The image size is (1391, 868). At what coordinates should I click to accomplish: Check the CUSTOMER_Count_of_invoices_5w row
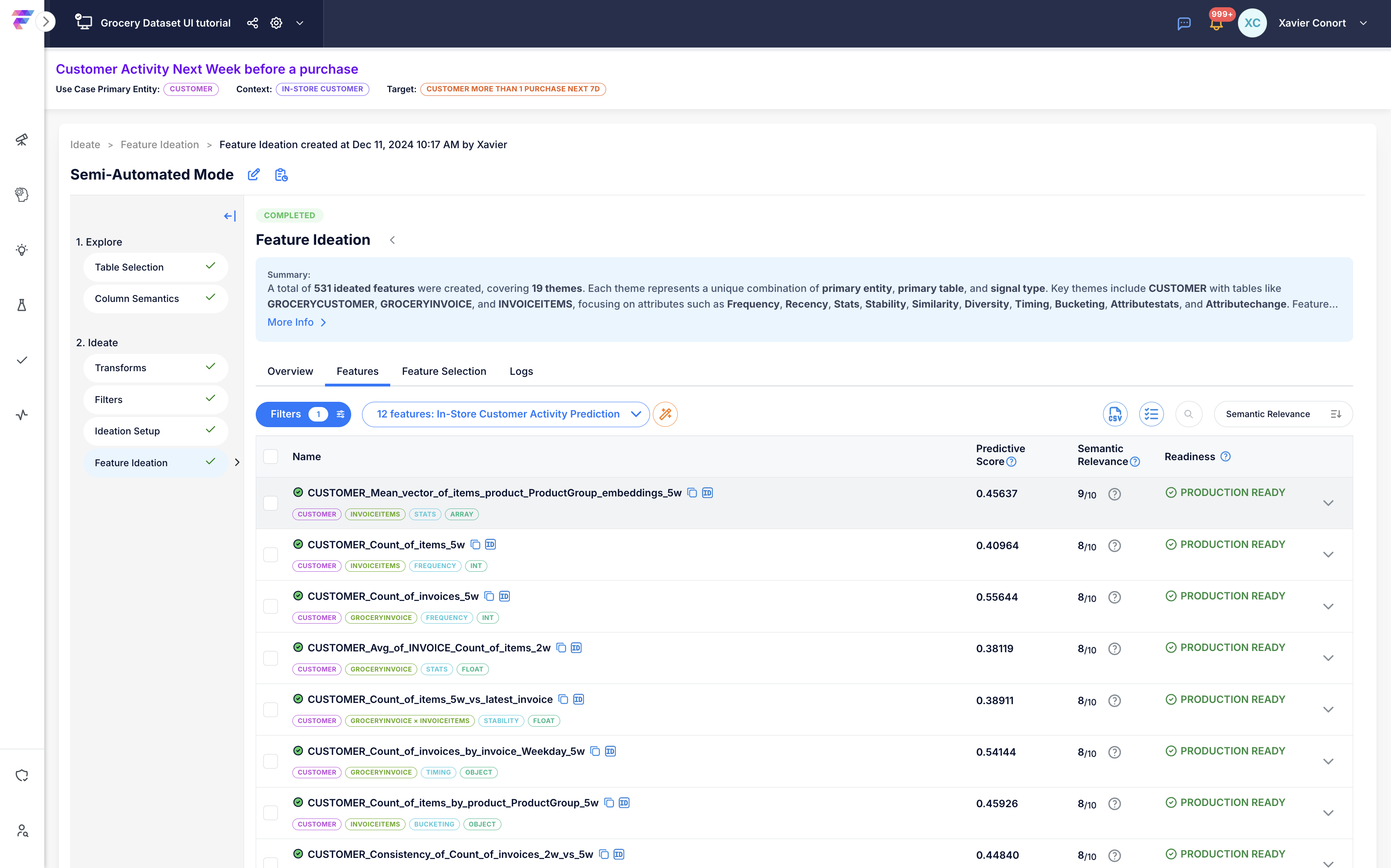click(270, 606)
